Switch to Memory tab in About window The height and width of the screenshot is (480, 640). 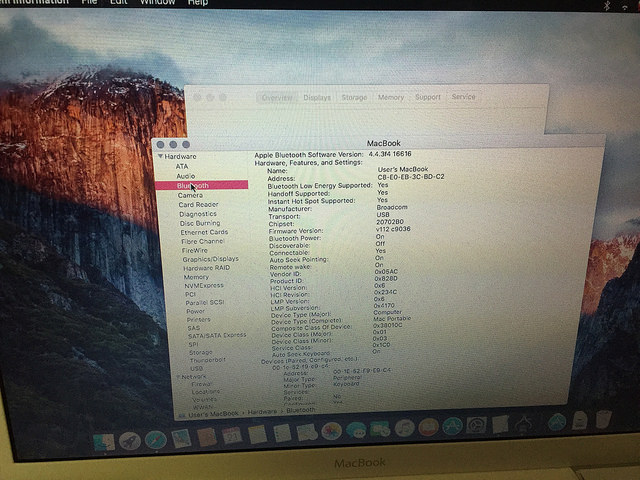click(x=391, y=97)
